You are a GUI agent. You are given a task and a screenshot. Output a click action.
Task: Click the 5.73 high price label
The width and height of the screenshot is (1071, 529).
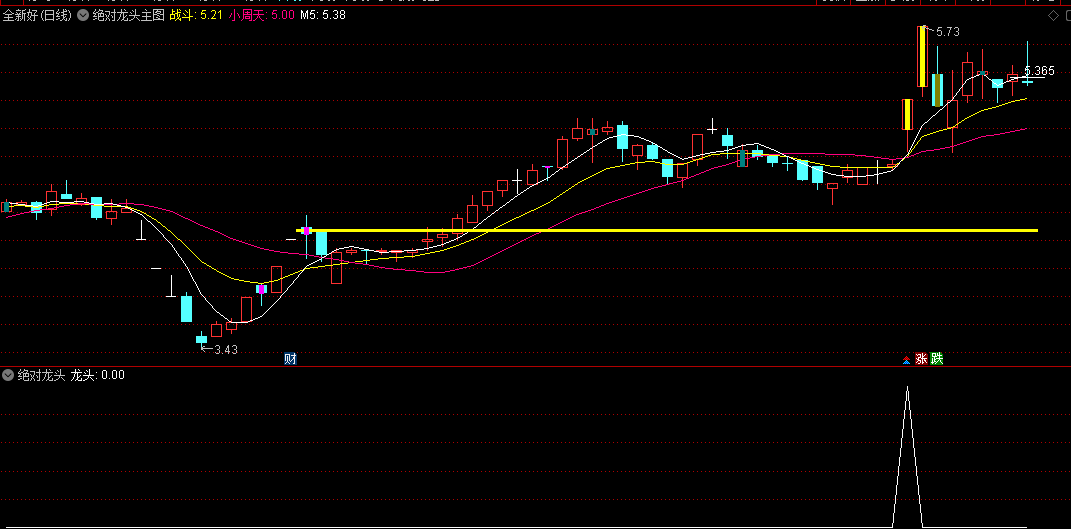948,31
